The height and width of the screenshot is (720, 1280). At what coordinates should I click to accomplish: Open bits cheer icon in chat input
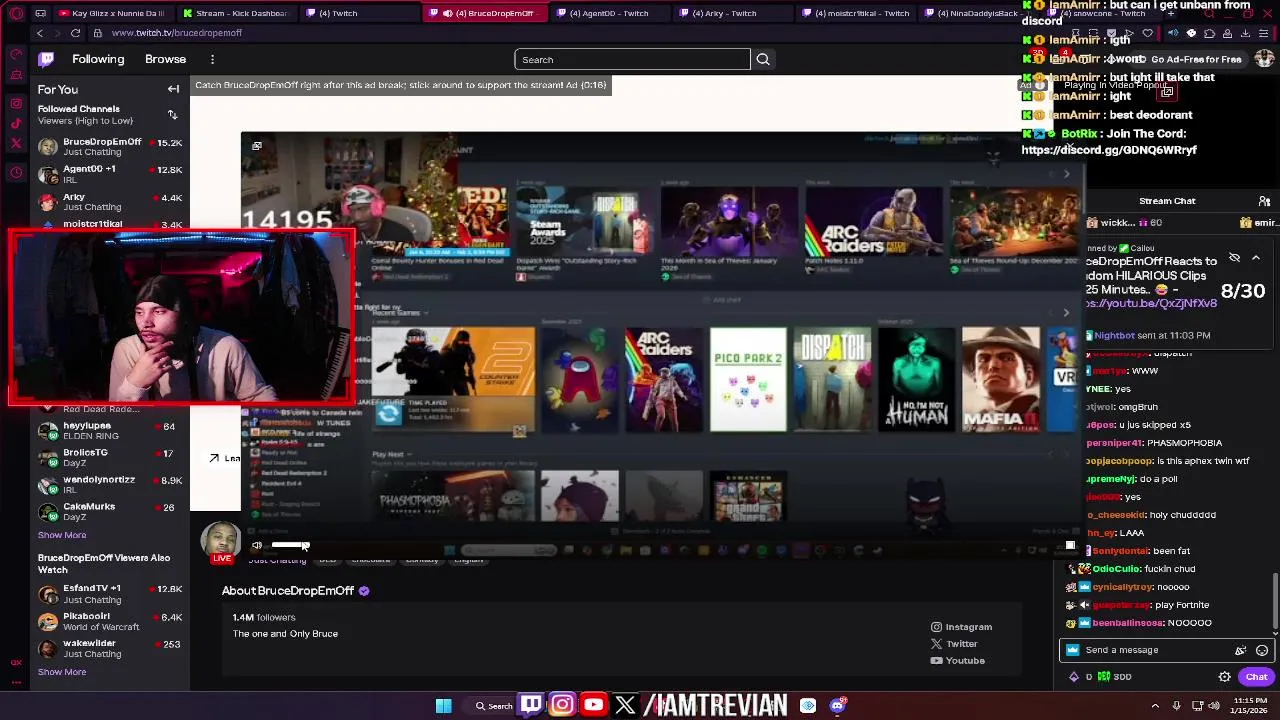tap(1241, 650)
